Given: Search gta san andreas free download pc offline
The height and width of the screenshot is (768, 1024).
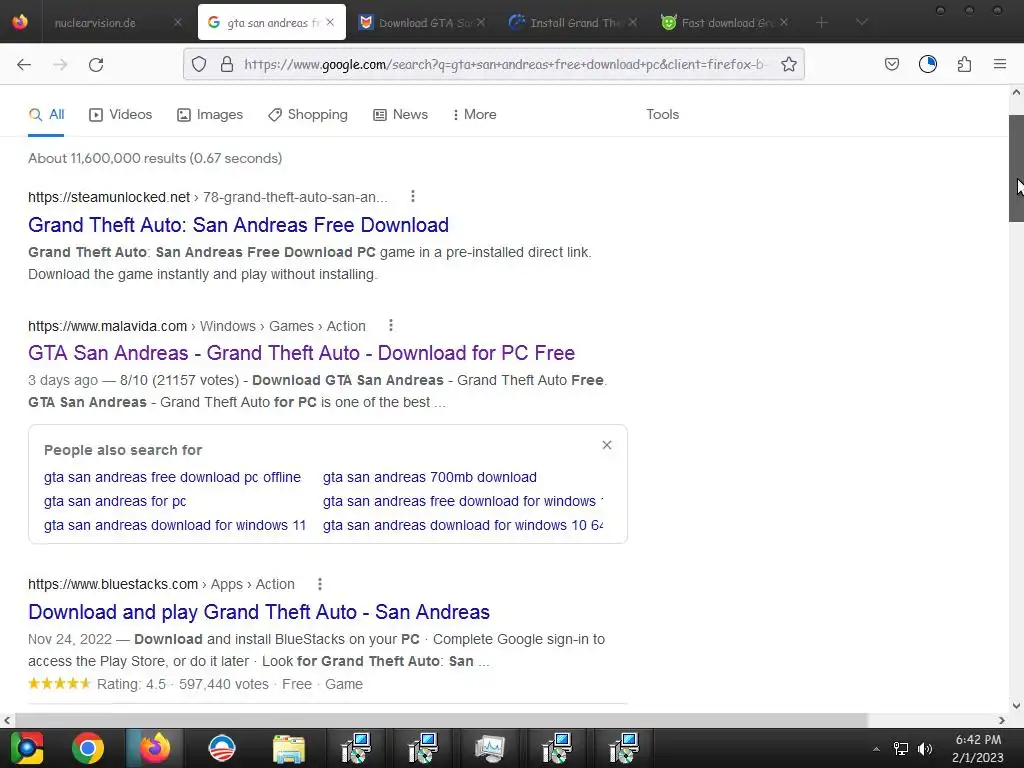Looking at the screenshot, I should (172, 477).
